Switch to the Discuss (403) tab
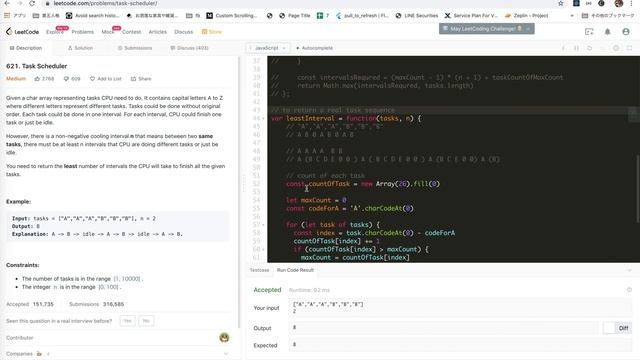 pos(190,48)
